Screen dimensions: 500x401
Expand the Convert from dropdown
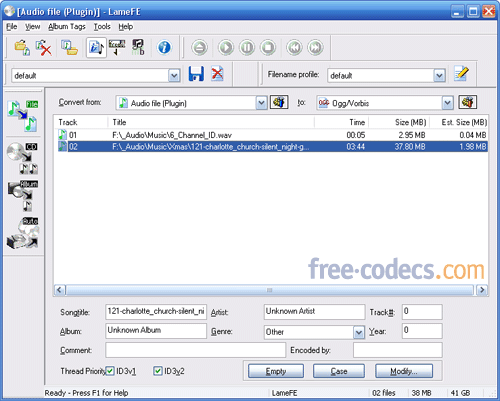tap(261, 103)
